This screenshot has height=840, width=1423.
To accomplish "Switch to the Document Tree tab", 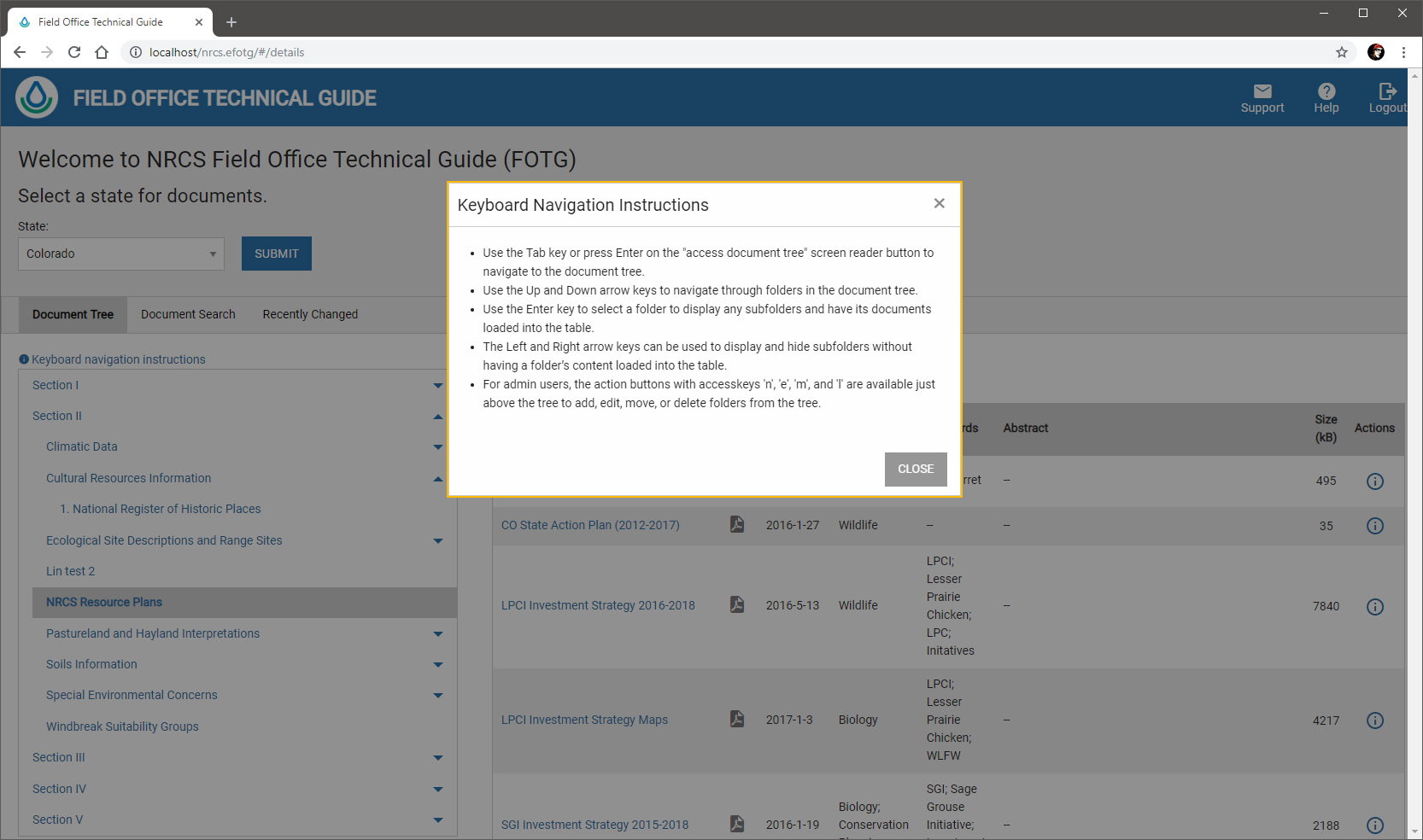I will (73, 315).
